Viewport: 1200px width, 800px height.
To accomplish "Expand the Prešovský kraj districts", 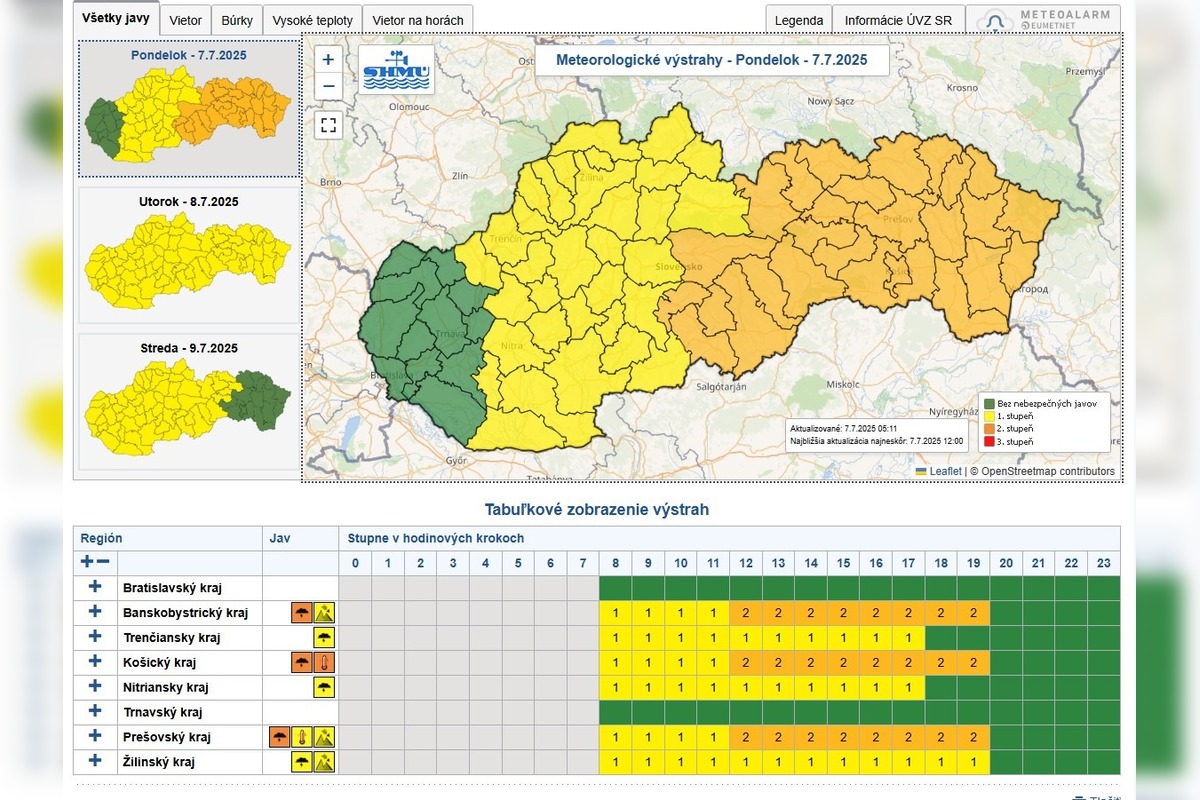I will coord(95,737).
